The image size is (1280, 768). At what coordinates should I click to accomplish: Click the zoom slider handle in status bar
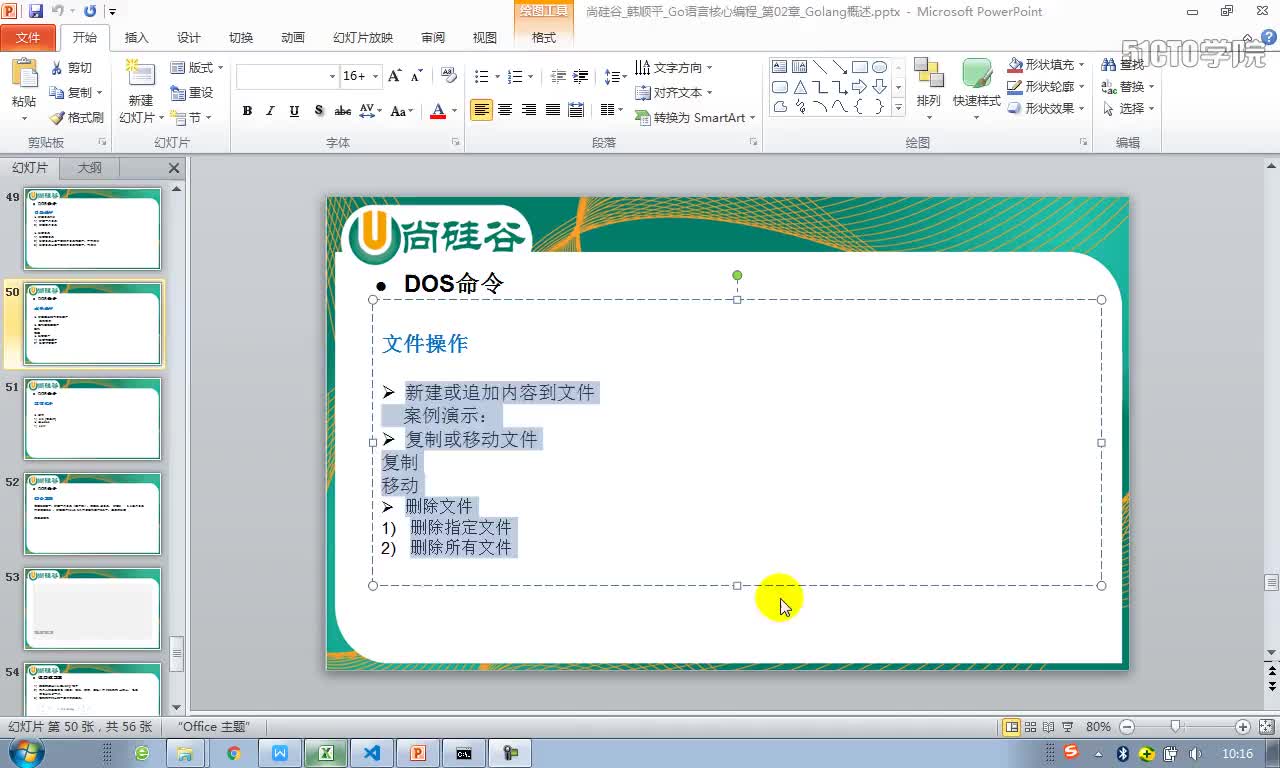pos(1176,727)
